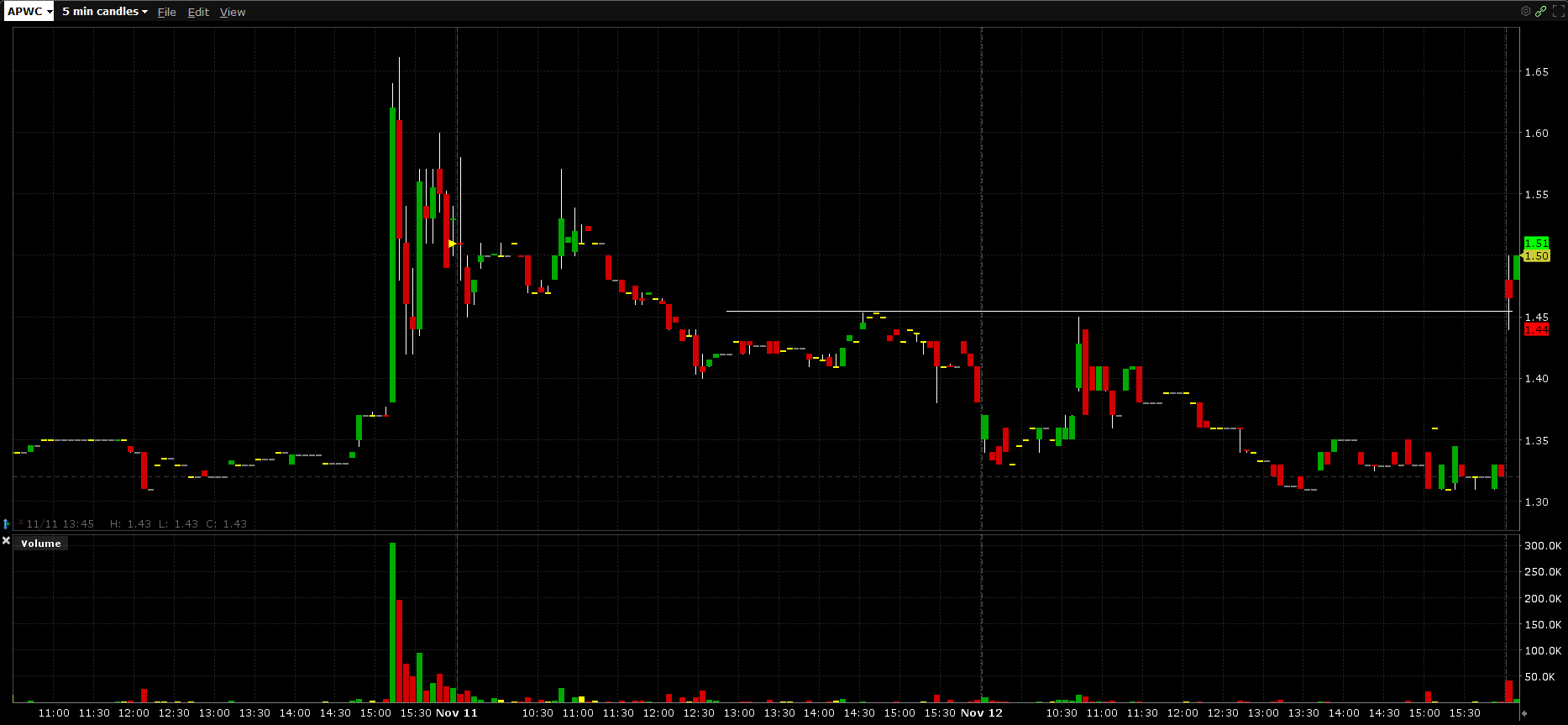Click the 250.0K volume axis label
1568x725 pixels.
[x=1543, y=572]
